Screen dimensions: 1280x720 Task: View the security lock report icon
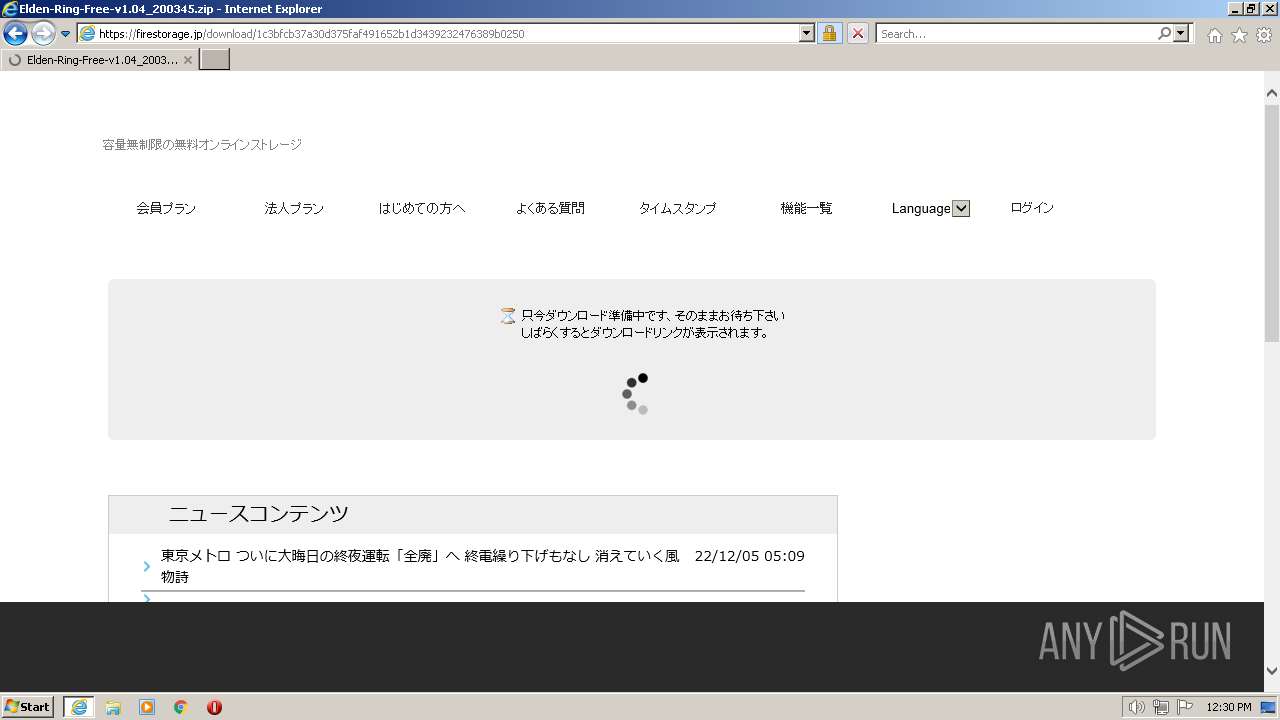[x=829, y=33]
